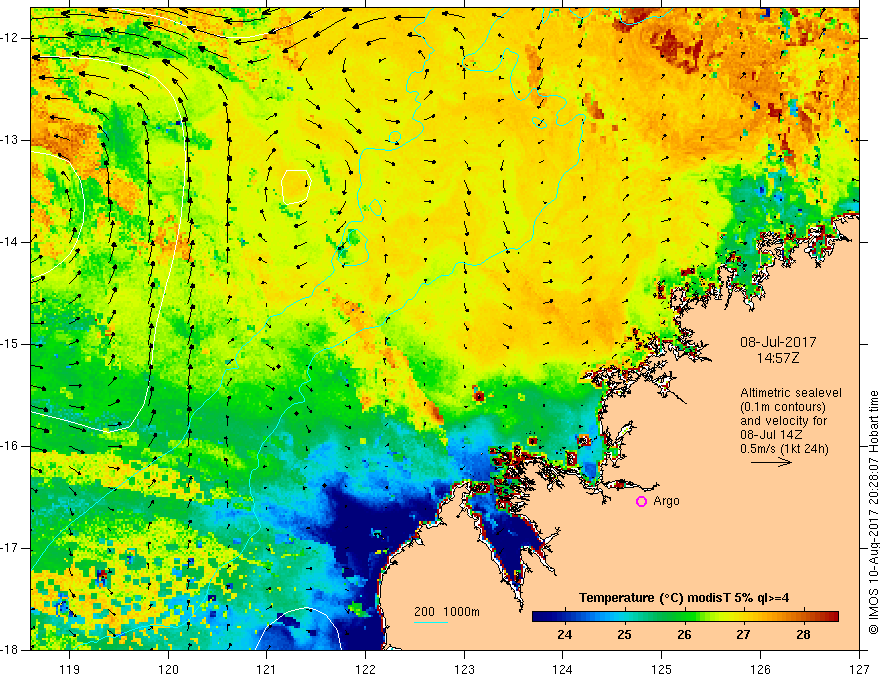The width and height of the screenshot is (880, 680).
Task: Click the IMOS copyright timestamp text
Action: pos(873,512)
